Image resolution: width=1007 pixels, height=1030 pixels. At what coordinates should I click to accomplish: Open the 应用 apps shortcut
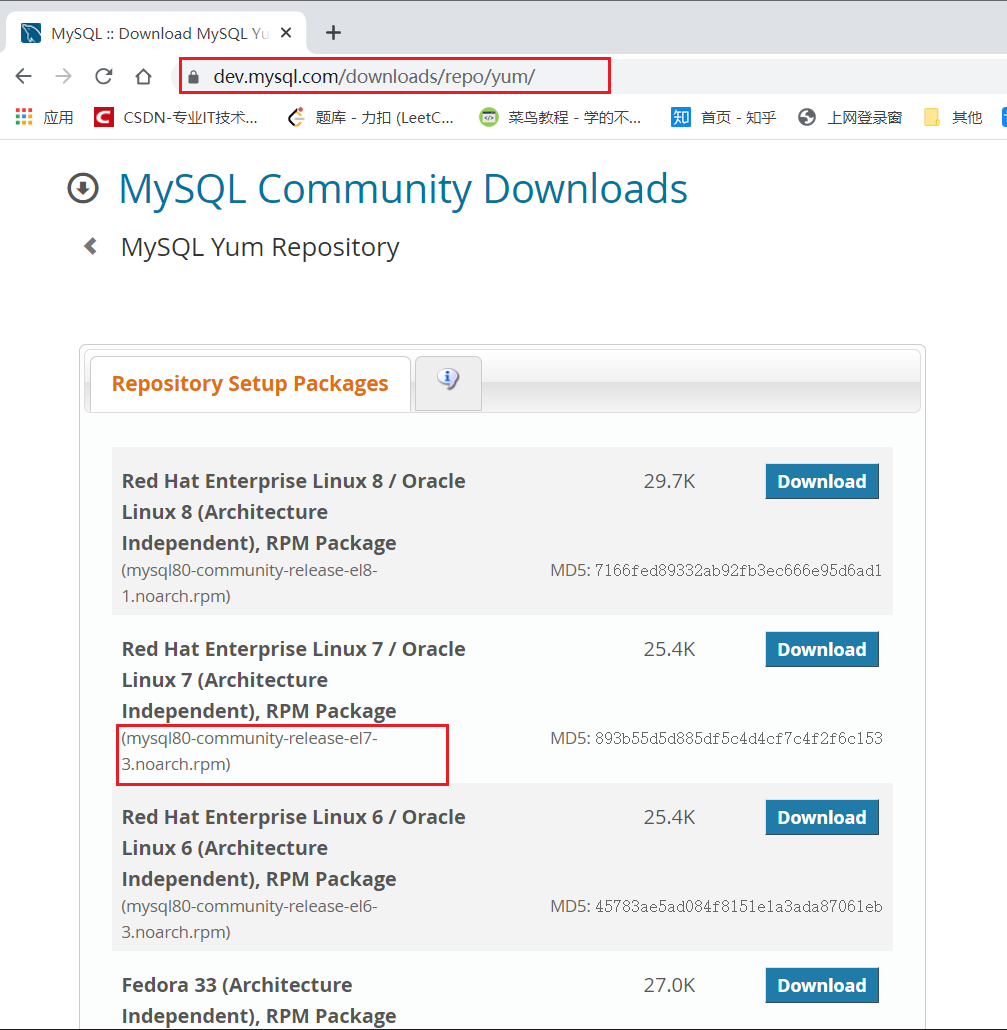tap(45, 117)
